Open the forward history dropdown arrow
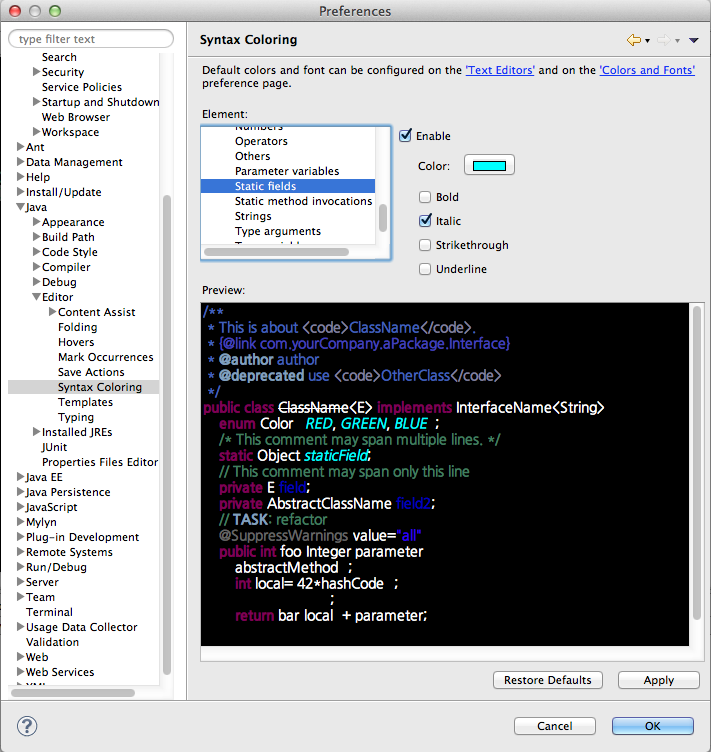This screenshot has height=752, width=711. tap(677, 41)
